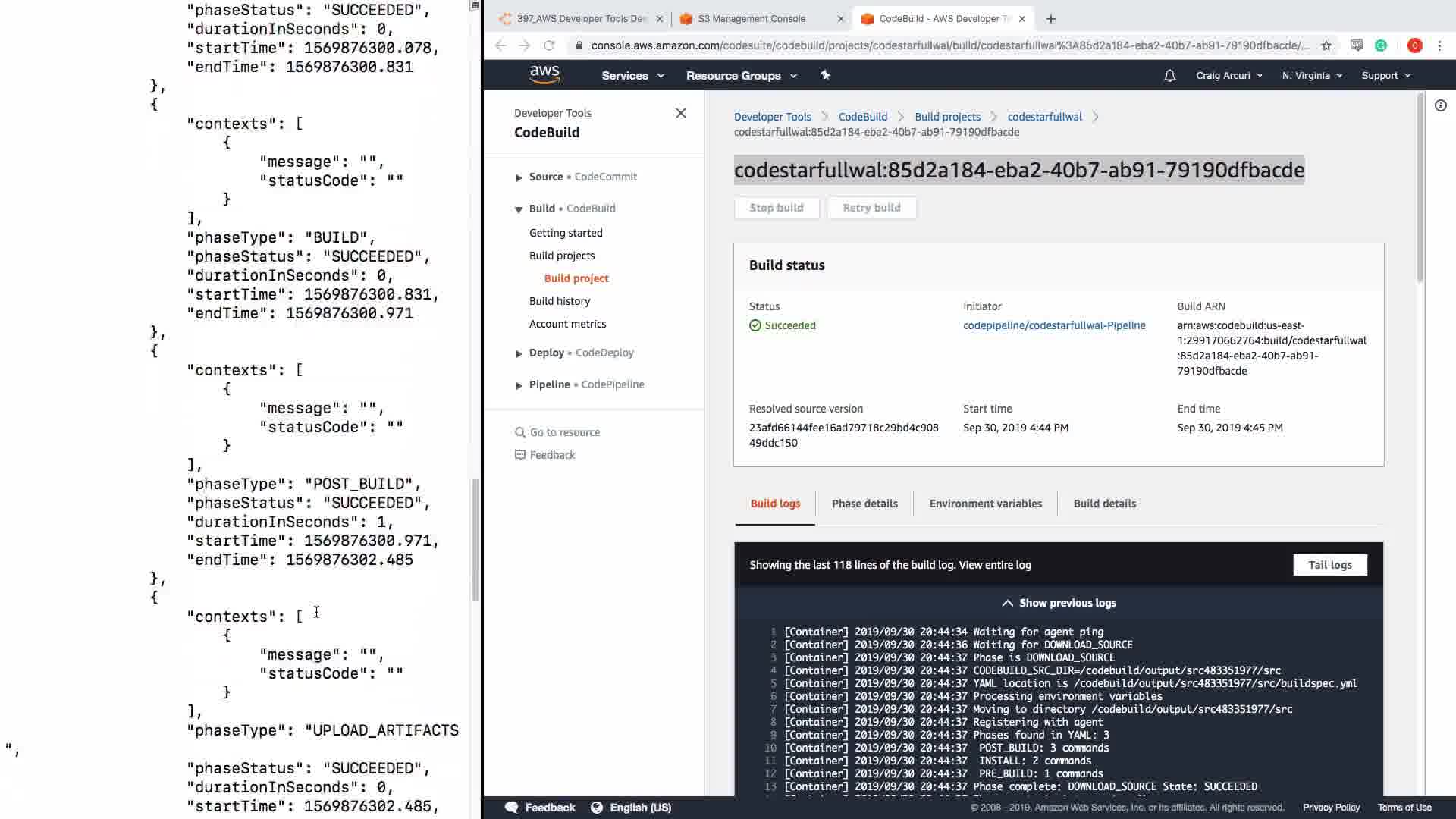Switch to the Environment variables tab
The height and width of the screenshot is (819, 1456).
[985, 504]
